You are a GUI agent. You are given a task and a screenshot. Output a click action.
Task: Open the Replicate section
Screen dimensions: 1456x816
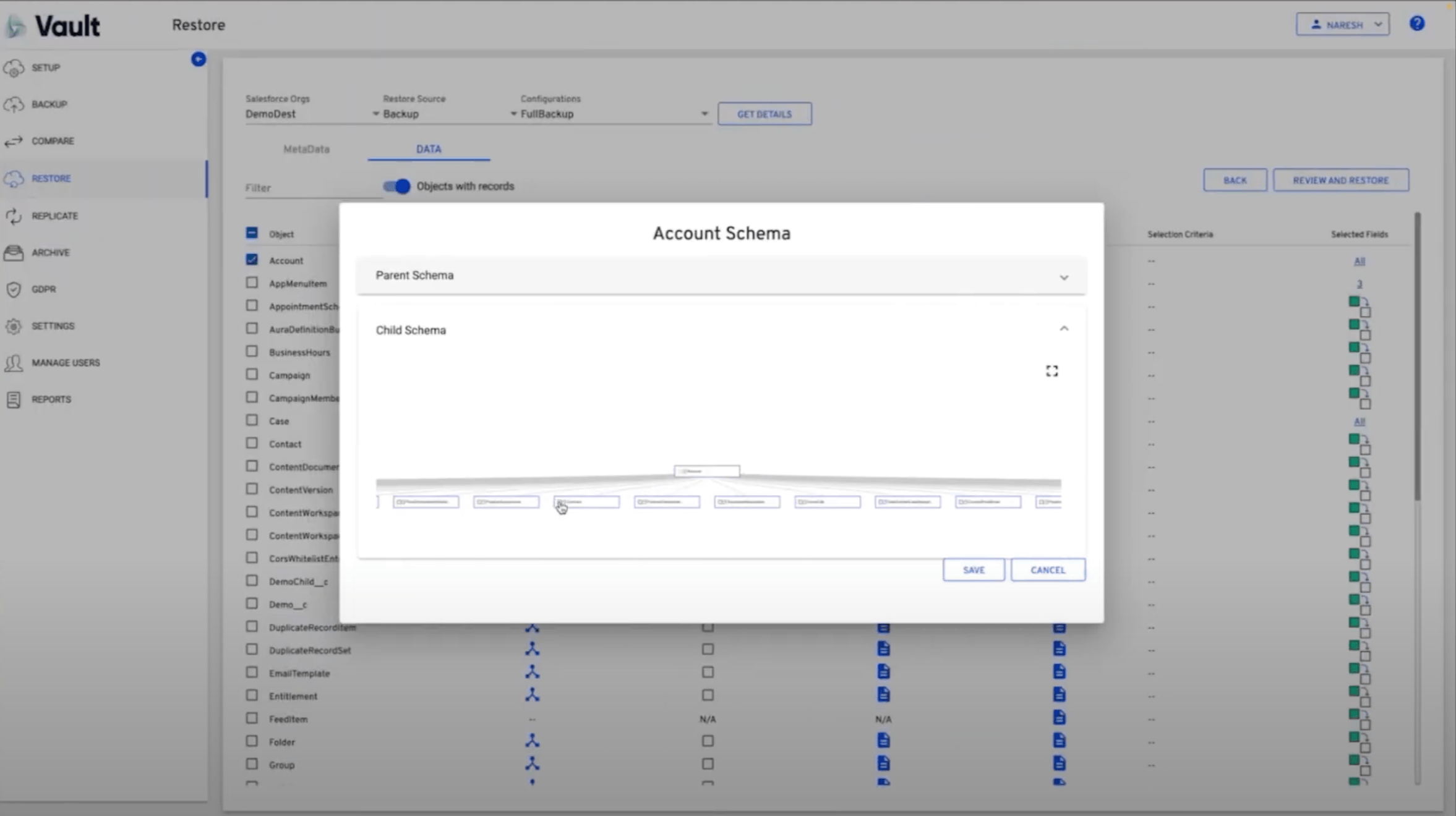click(54, 216)
